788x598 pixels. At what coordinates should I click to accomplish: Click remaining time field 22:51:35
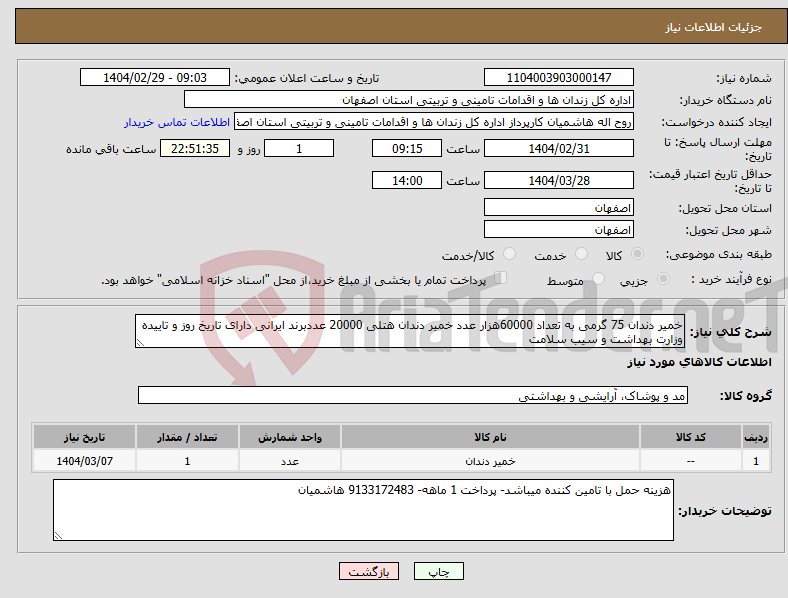click(x=195, y=148)
